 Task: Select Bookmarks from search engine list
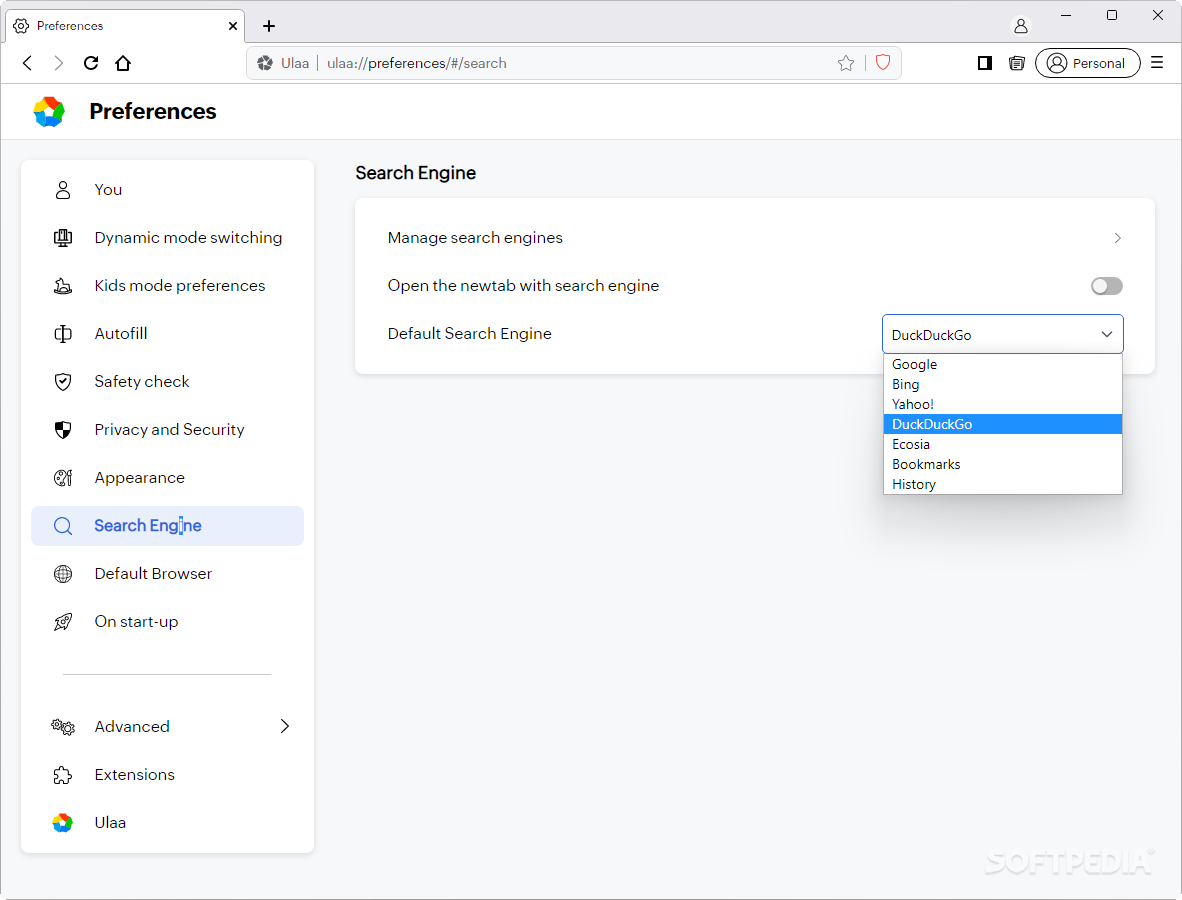pos(1003,464)
